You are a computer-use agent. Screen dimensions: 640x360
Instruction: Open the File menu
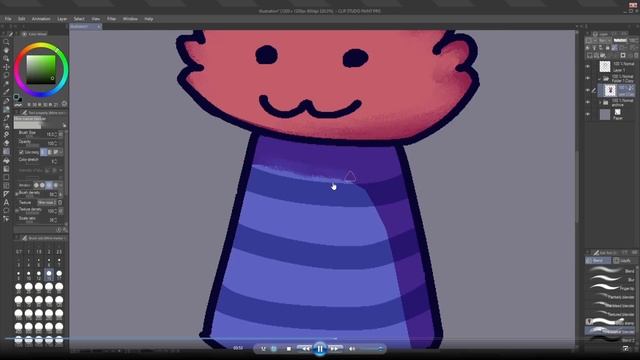point(8,19)
